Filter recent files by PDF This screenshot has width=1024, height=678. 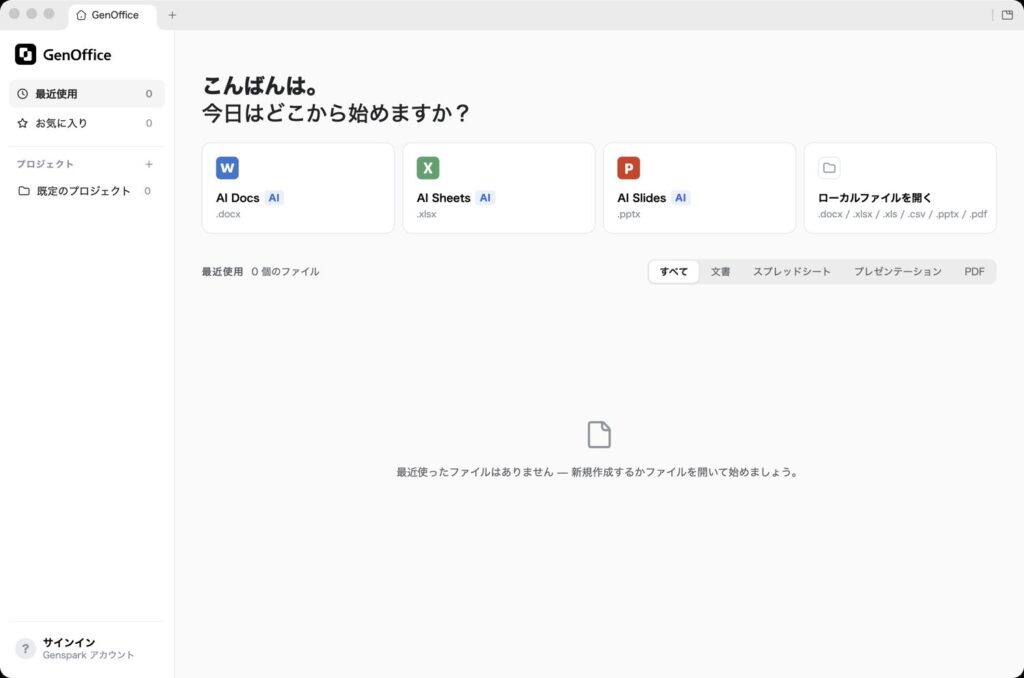click(x=974, y=272)
